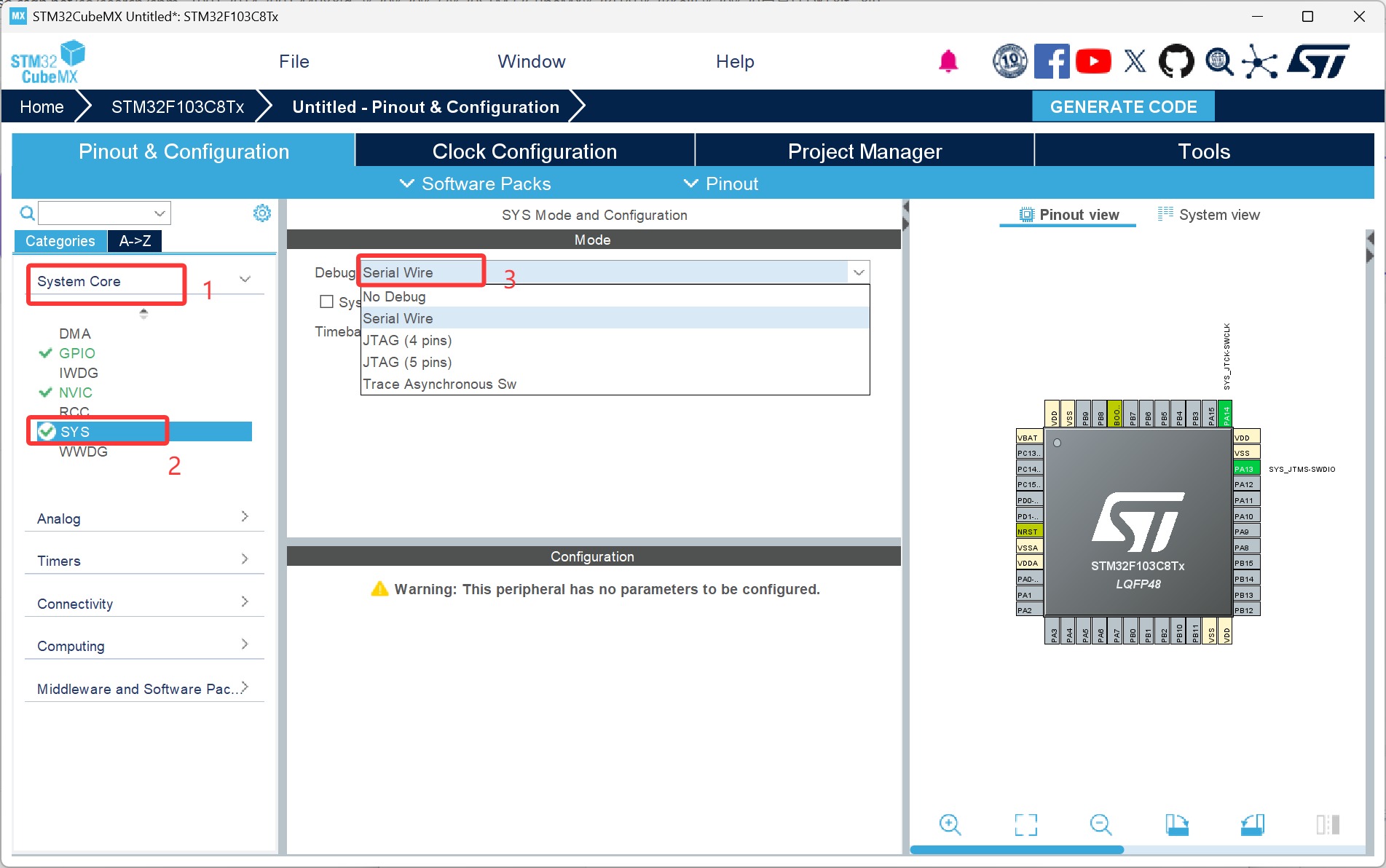Toggle the Sys checkbox under Debug

tap(327, 301)
